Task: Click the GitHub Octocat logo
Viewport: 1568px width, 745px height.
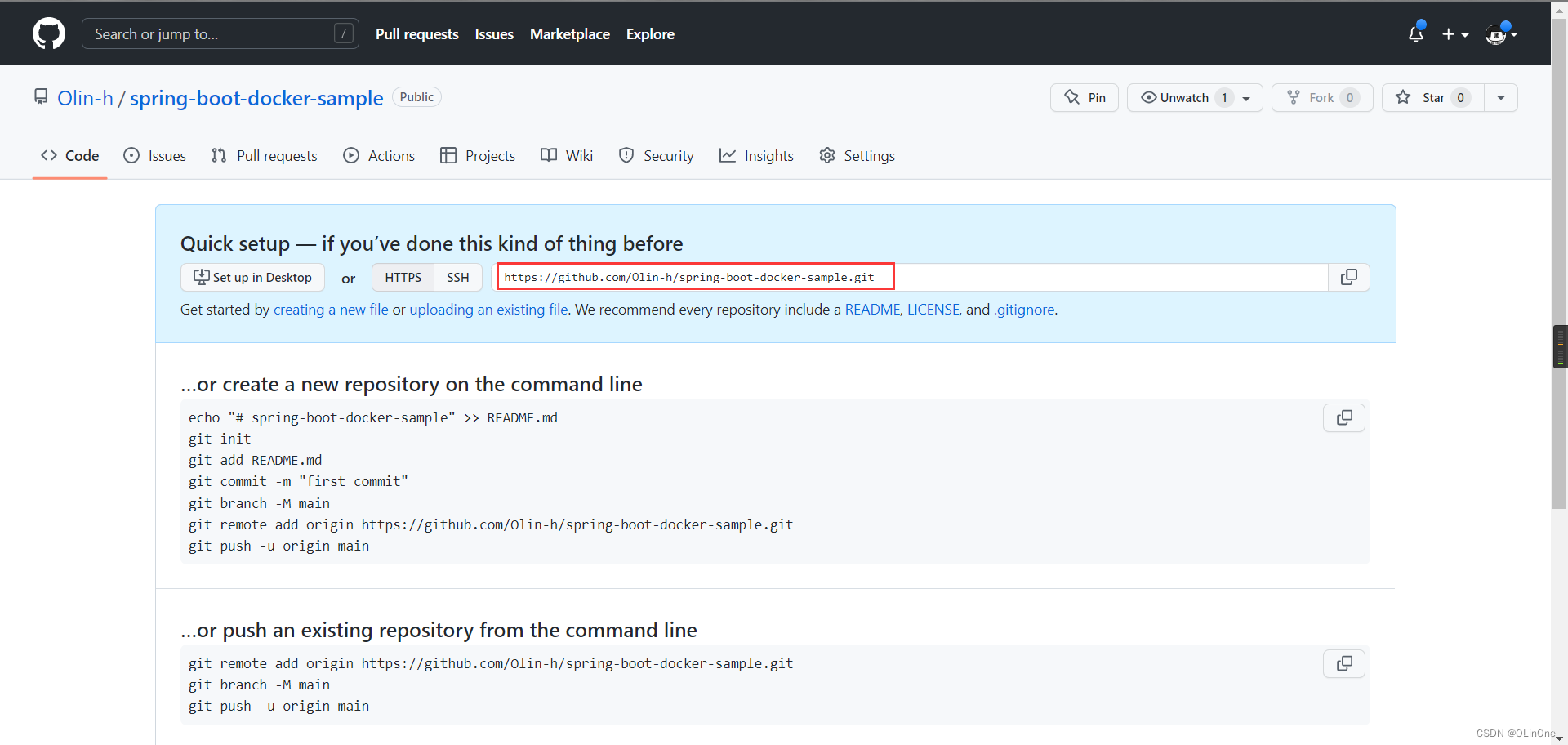Action: tap(49, 33)
